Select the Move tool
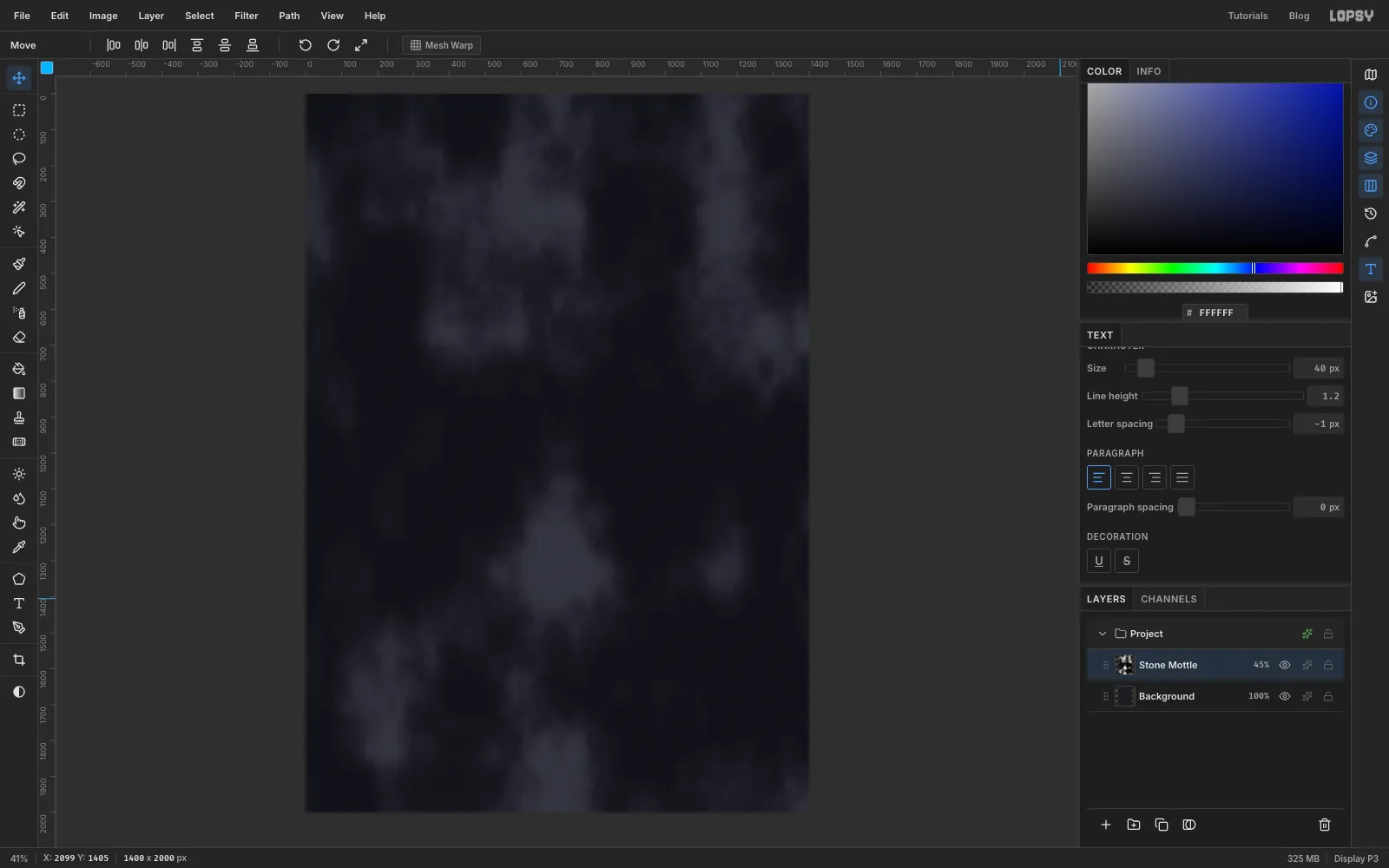The image size is (1389, 868). tap(18, 78)
